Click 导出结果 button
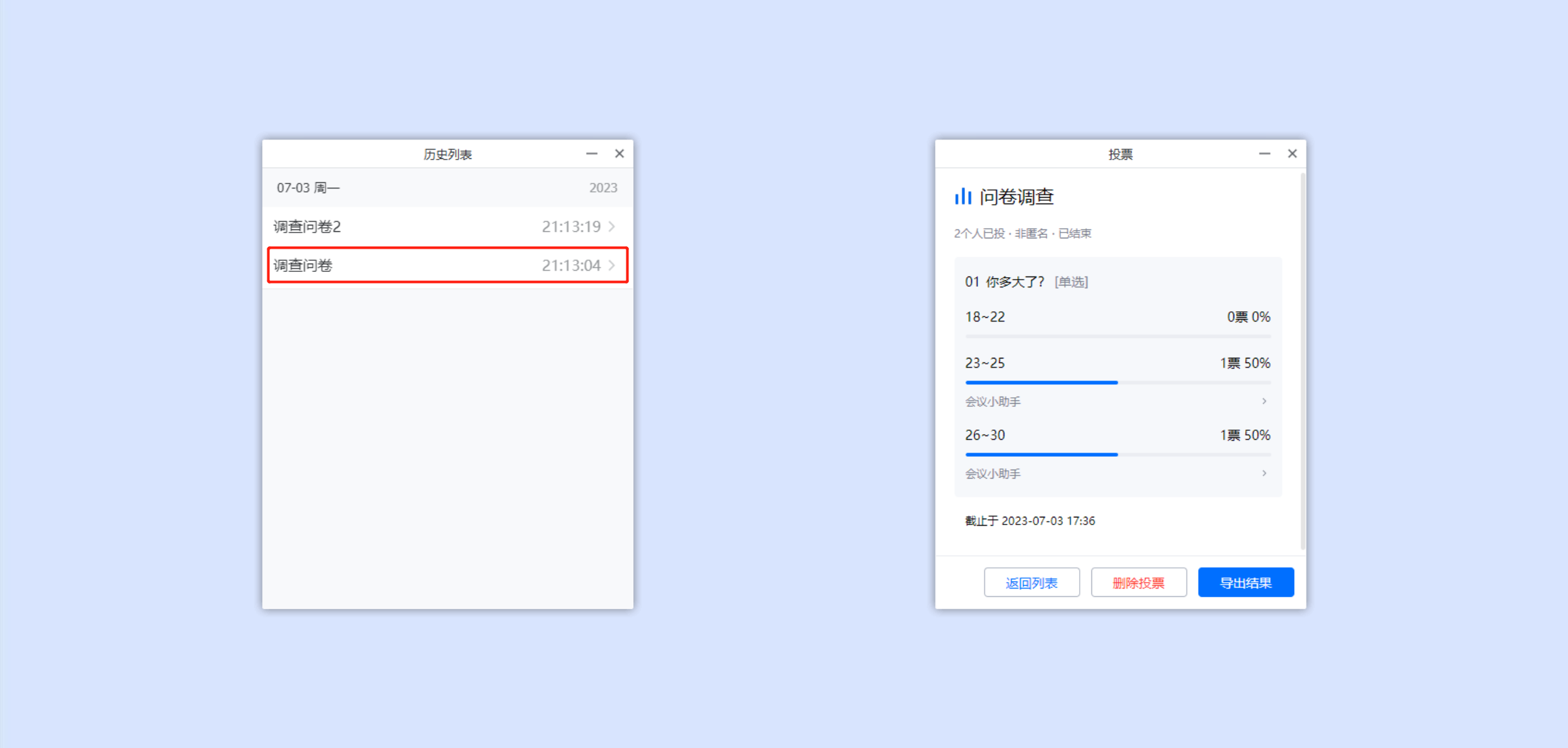Image resolution: width=1568 pixels, height=748 pixels. click(1246, 583)
